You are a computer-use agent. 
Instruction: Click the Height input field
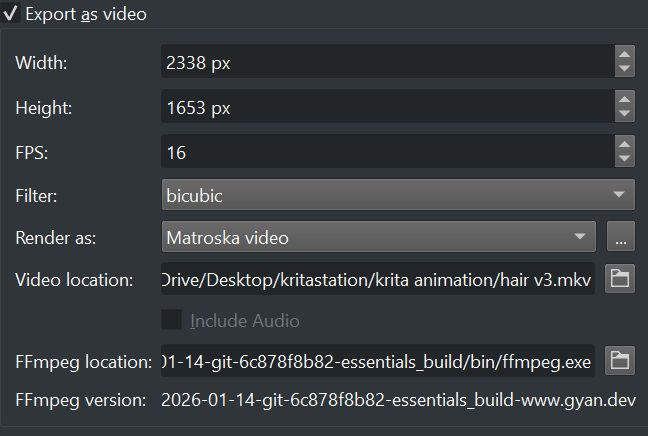385,107
